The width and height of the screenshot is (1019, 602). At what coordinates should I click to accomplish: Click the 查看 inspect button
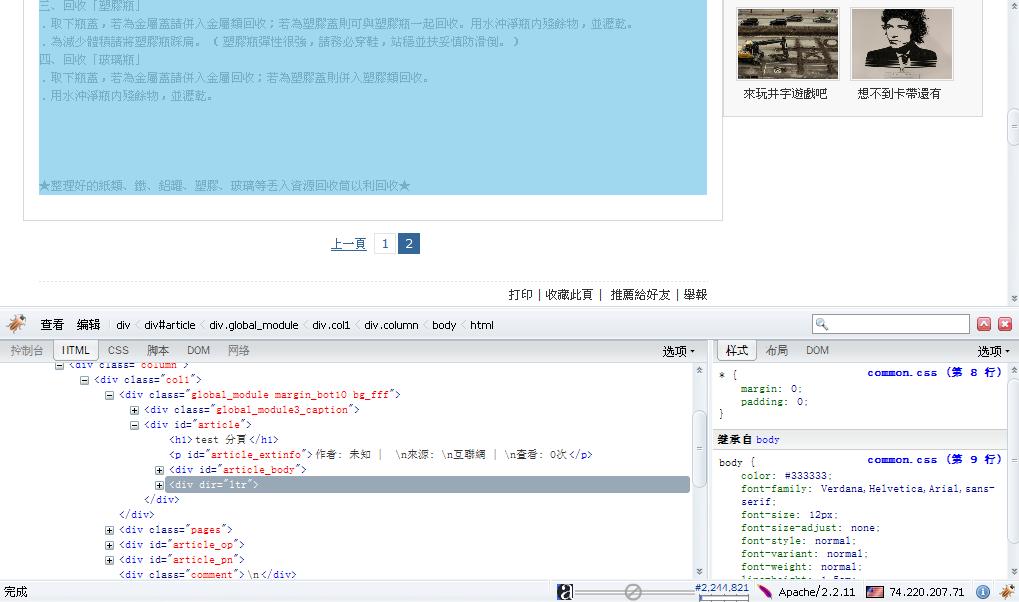click(52, 324)
